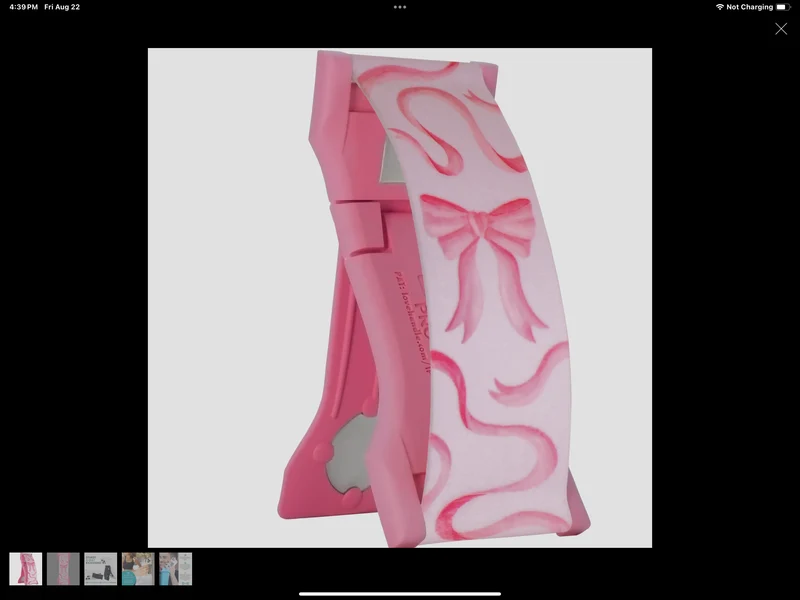Screen dimensions: 800x600
Task: Select the second thumbnail with grey sides
Action: (63, 569)
